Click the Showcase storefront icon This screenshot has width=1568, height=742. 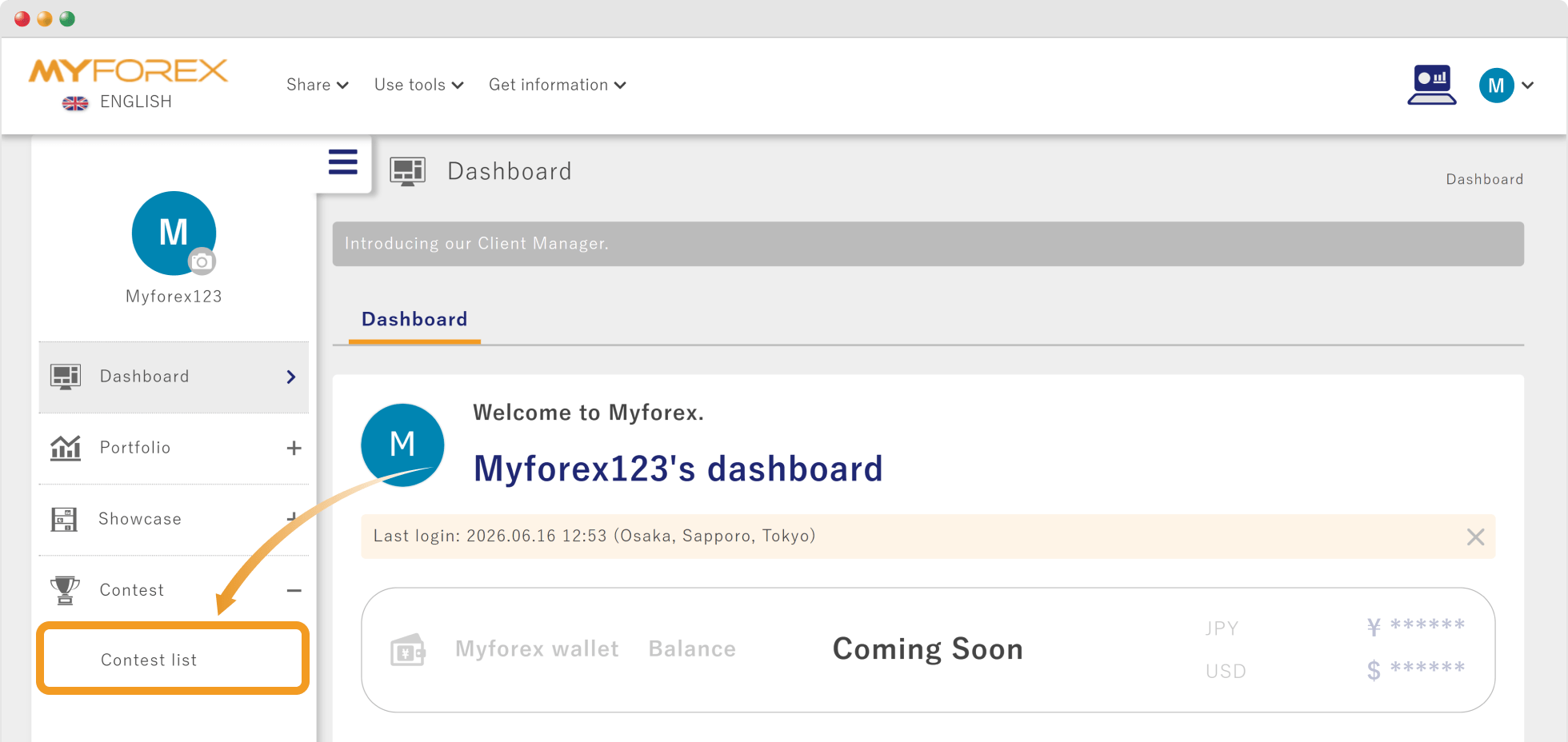pyautogui.click(x=64, y=519)
